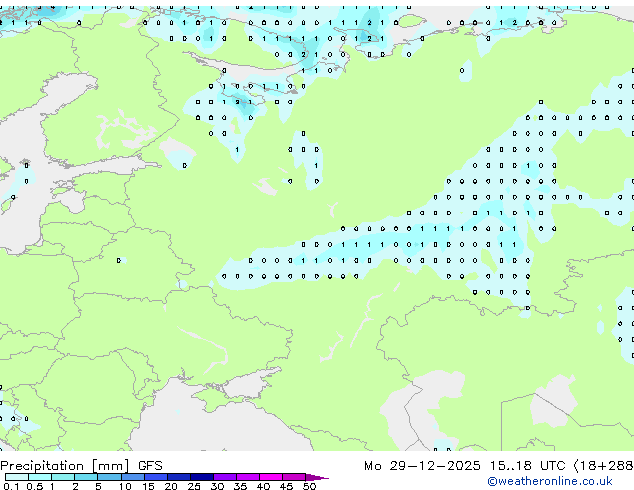
Task: Click the 'Mo 29-12-2025 15..18 UTC' forecast time text
Action: (465, 466)
